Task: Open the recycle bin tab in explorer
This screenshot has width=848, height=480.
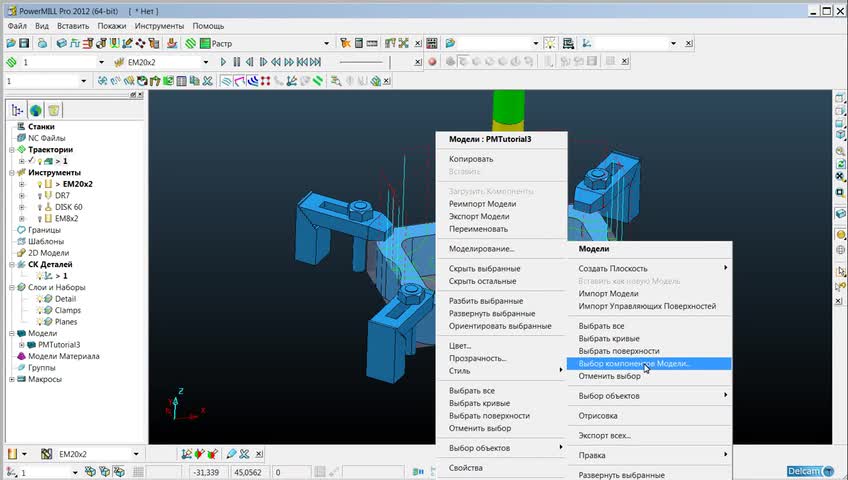Action: click(x=53, y=110)
